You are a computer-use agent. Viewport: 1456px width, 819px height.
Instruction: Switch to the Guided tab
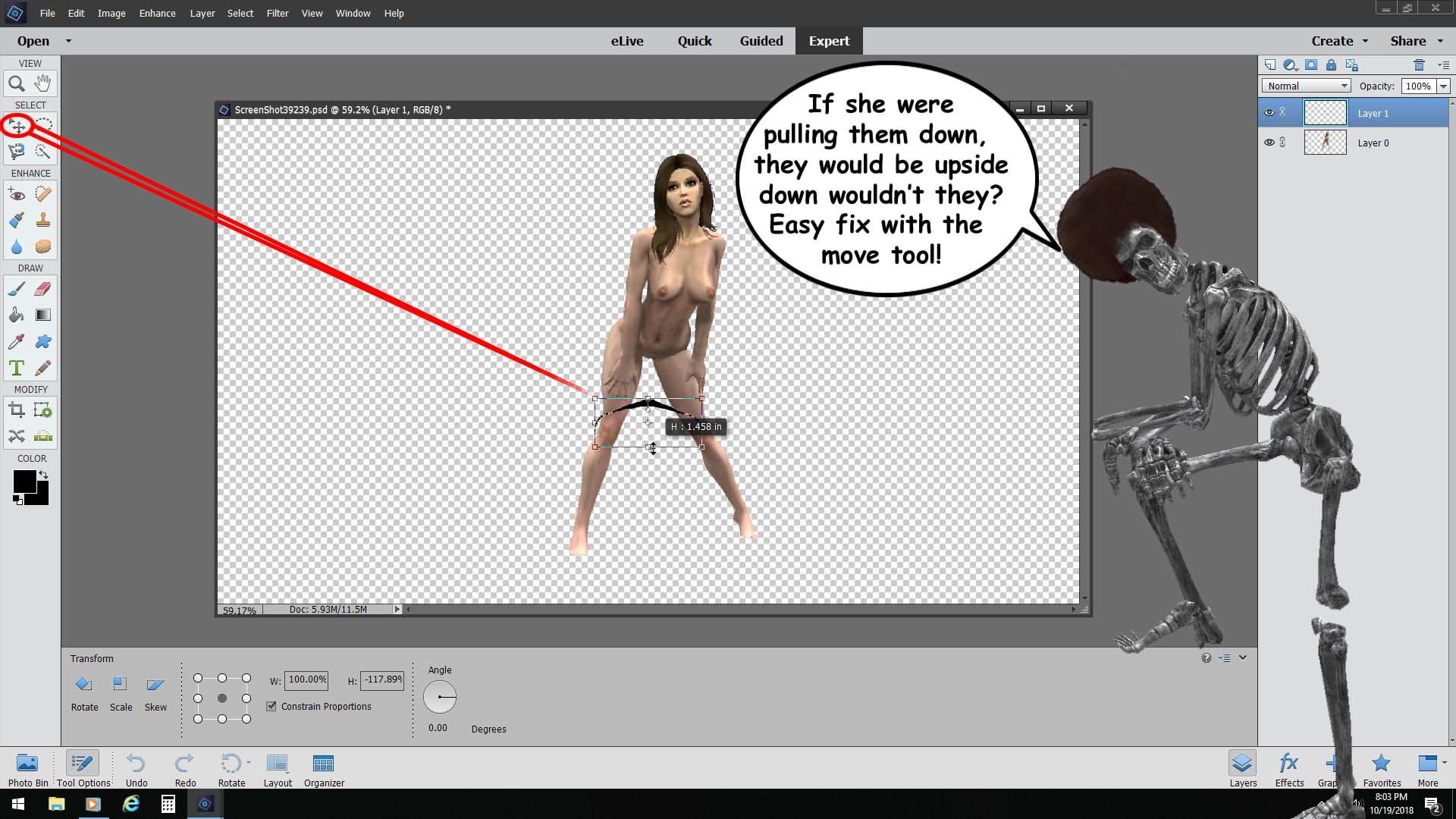[761, 41]
